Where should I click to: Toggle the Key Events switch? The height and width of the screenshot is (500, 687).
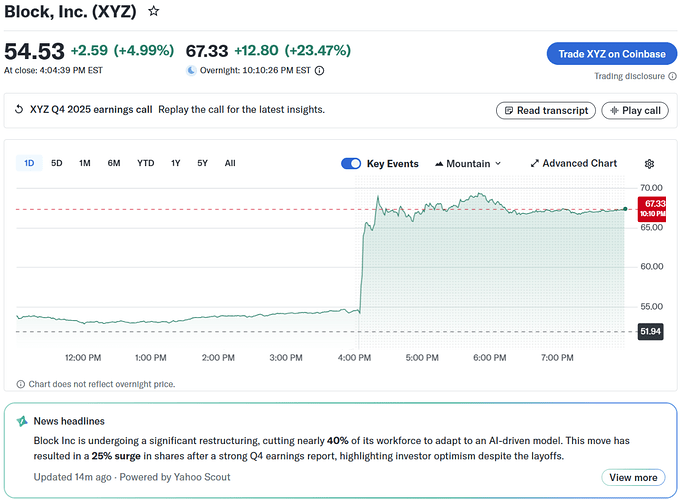[x=351, y=164]
